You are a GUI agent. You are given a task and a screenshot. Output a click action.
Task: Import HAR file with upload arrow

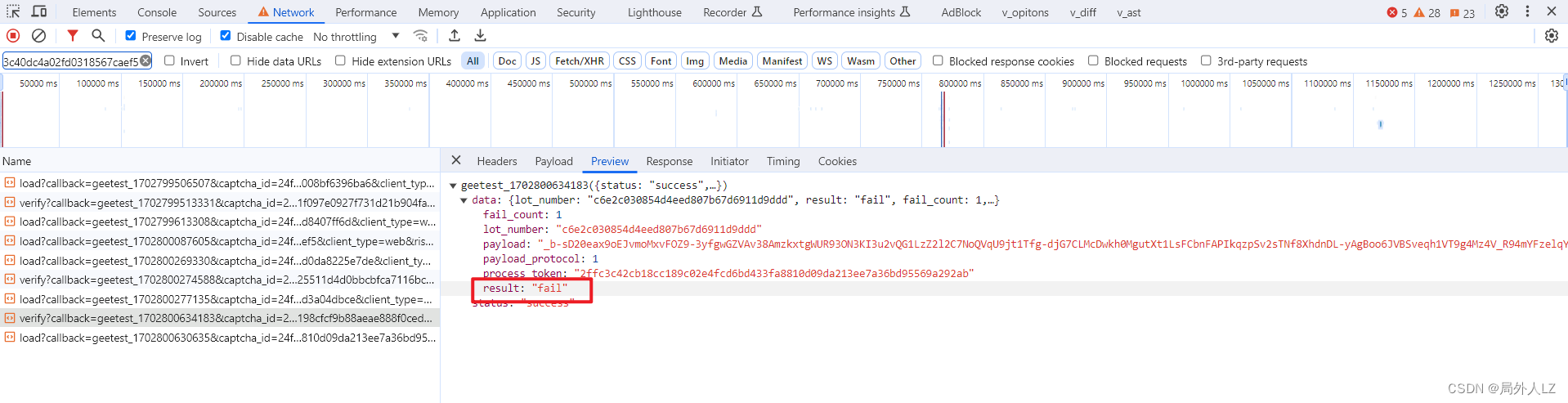click(x=455, y=36)
